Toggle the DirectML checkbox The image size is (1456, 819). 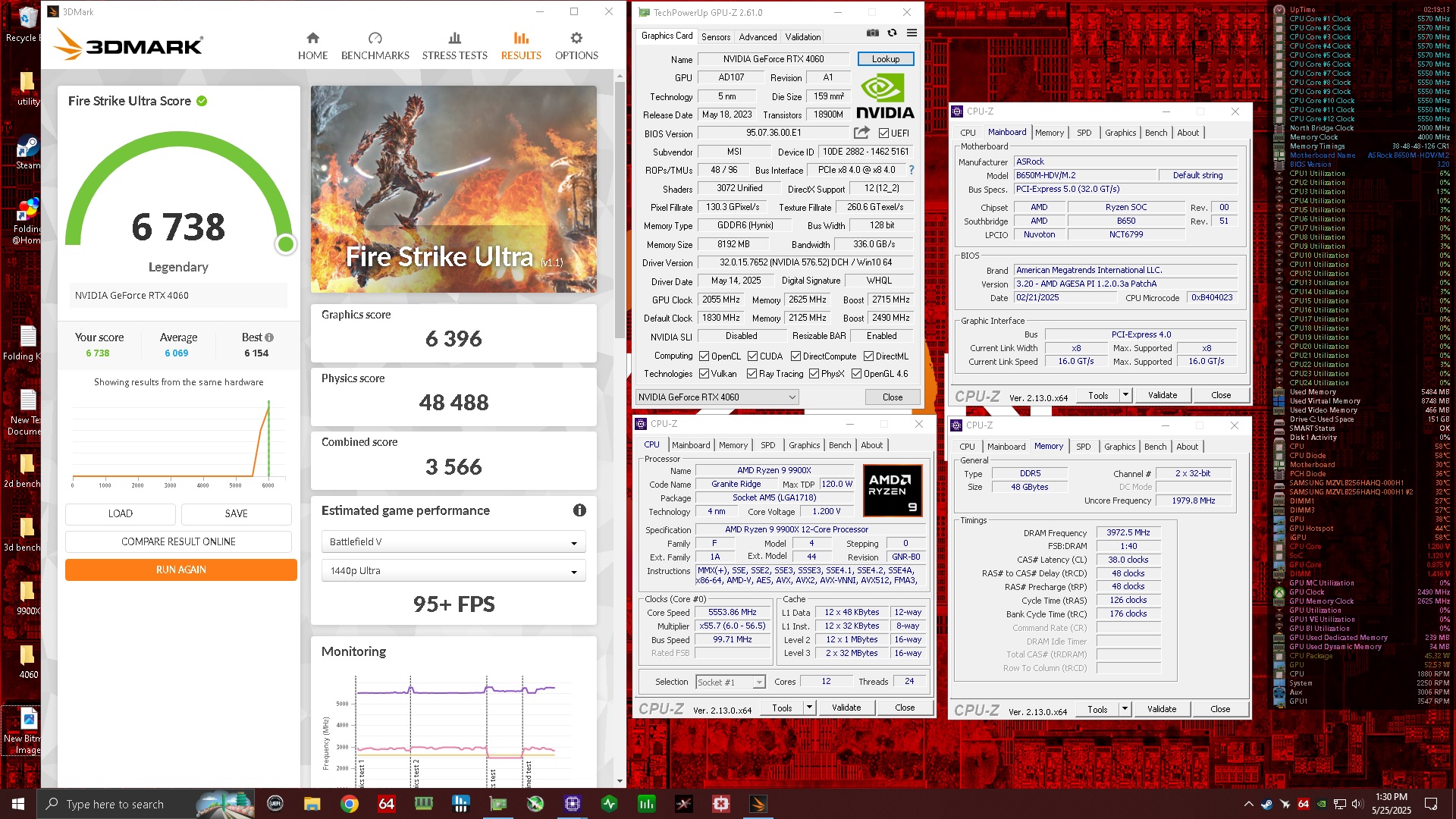tap(868, 356)
